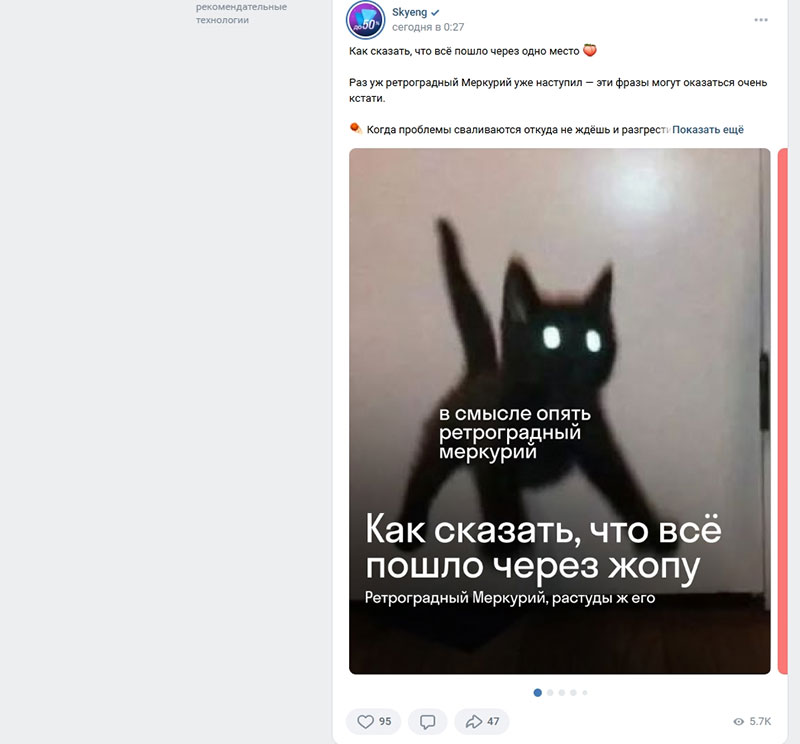Click the eye views counter icon

738,721
